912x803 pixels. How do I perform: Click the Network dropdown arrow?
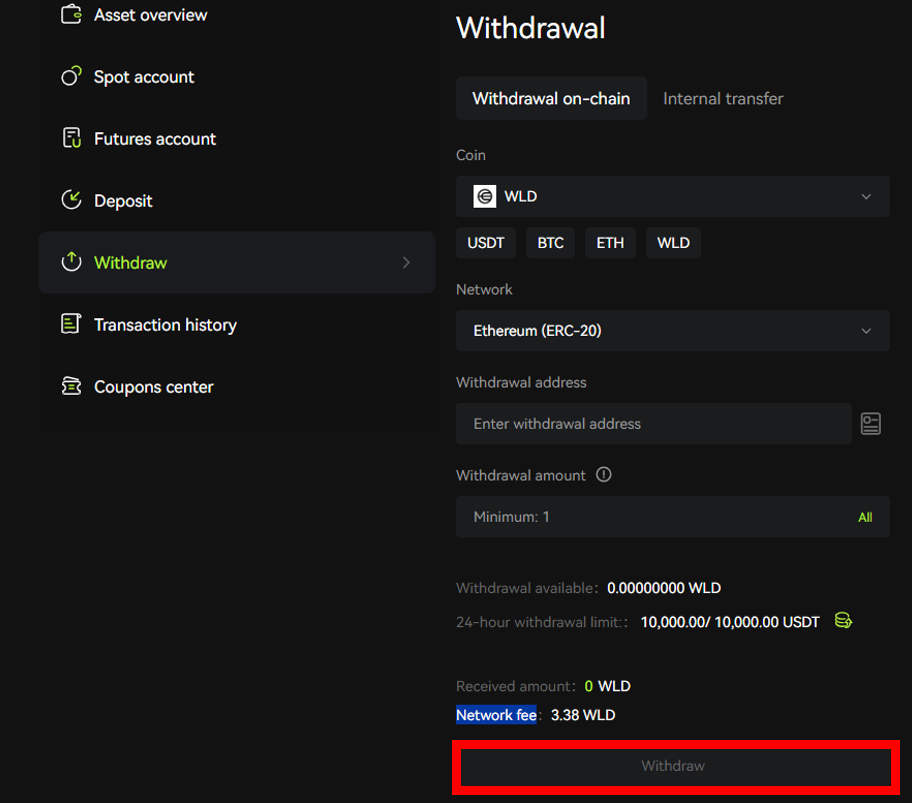tap(866, 331)
